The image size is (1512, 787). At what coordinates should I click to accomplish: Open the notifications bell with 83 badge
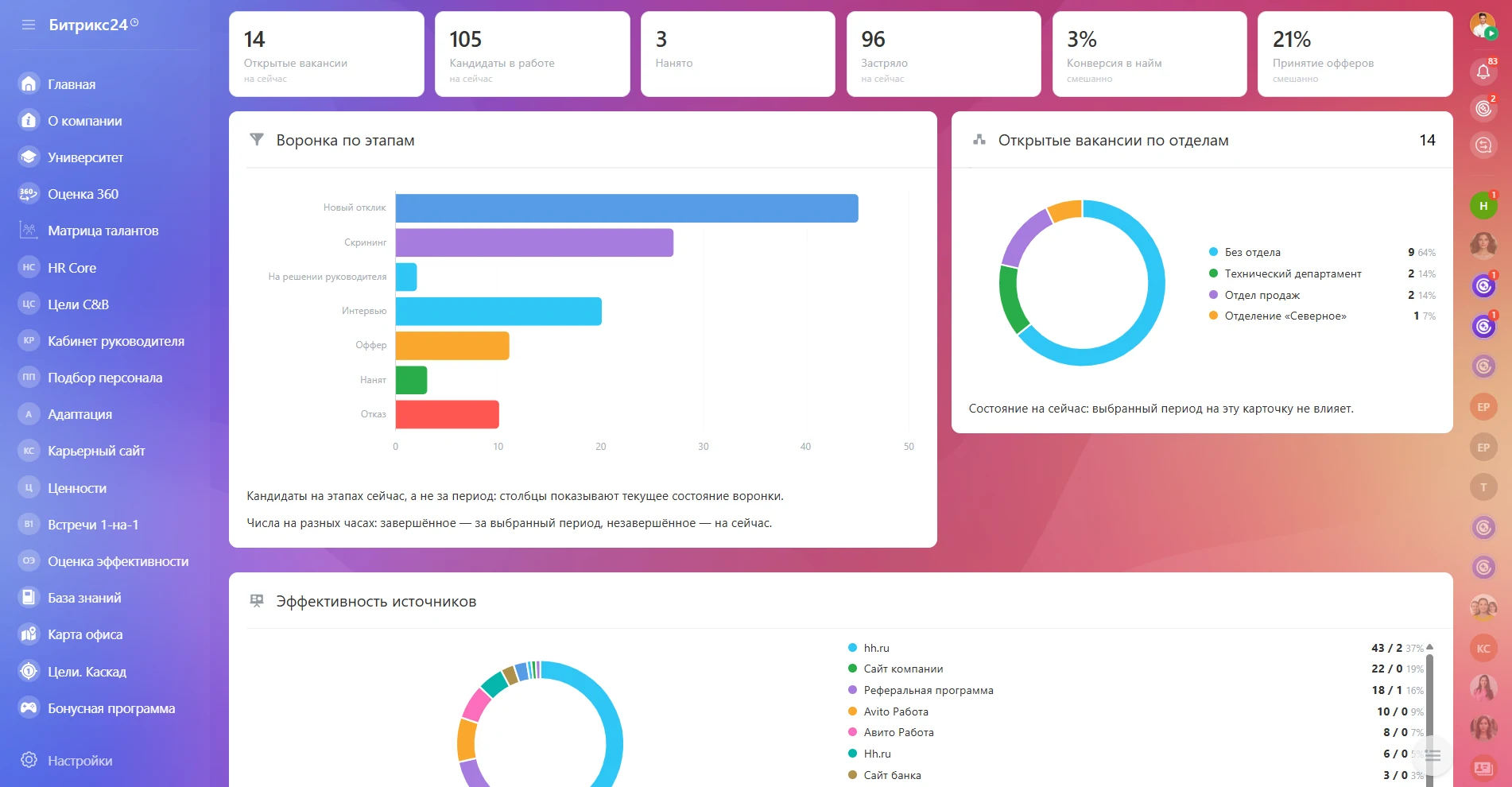tap(1483, 72)
